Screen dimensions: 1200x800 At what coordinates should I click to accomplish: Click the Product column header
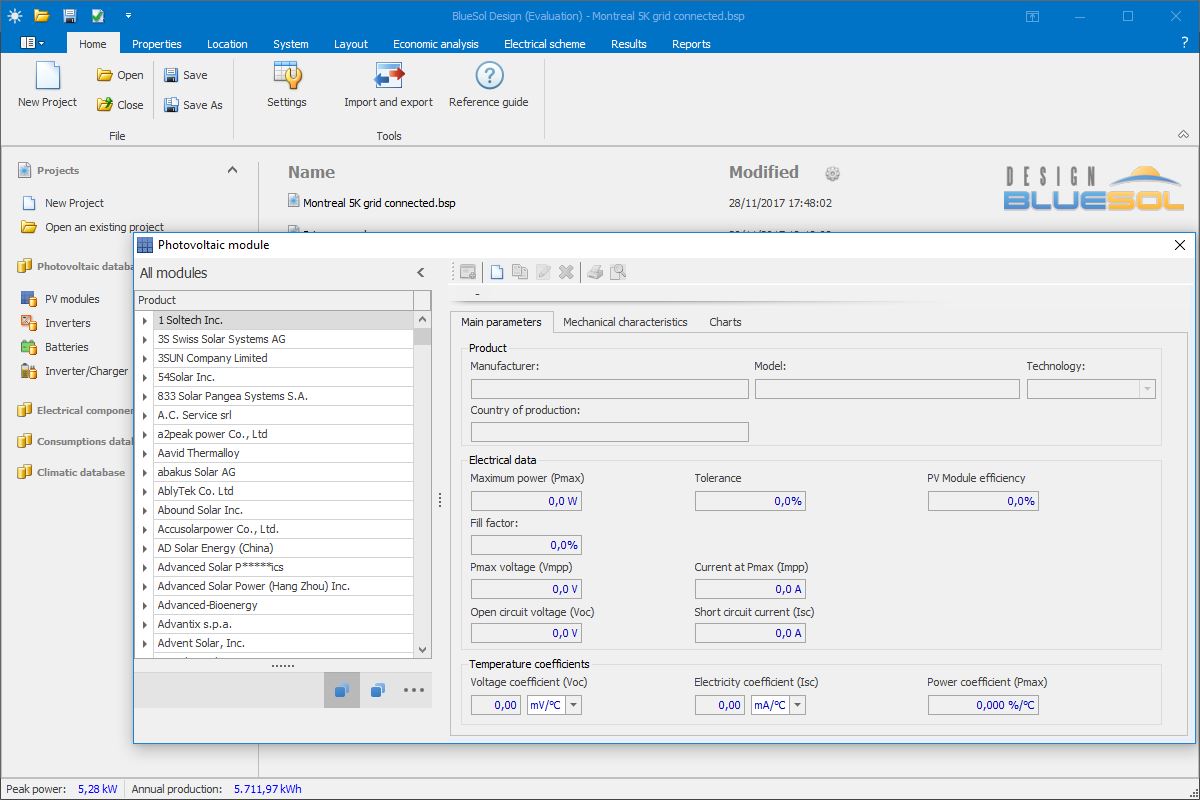[274, 300]
